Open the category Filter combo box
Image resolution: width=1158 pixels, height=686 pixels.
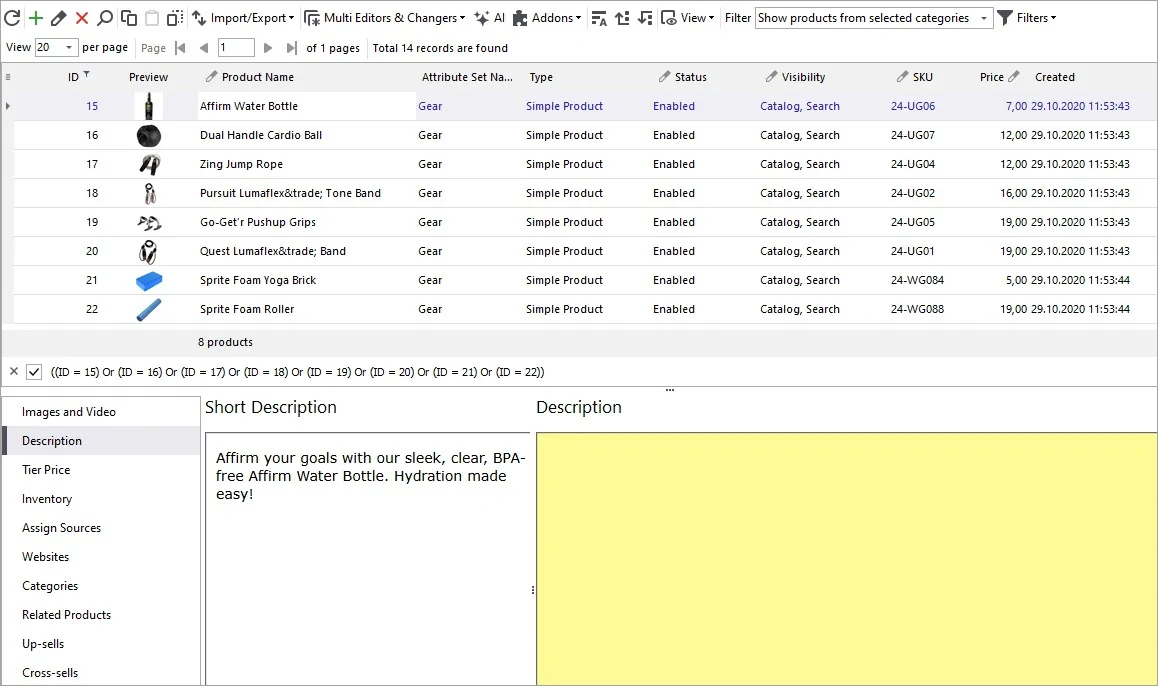[874, 18]
